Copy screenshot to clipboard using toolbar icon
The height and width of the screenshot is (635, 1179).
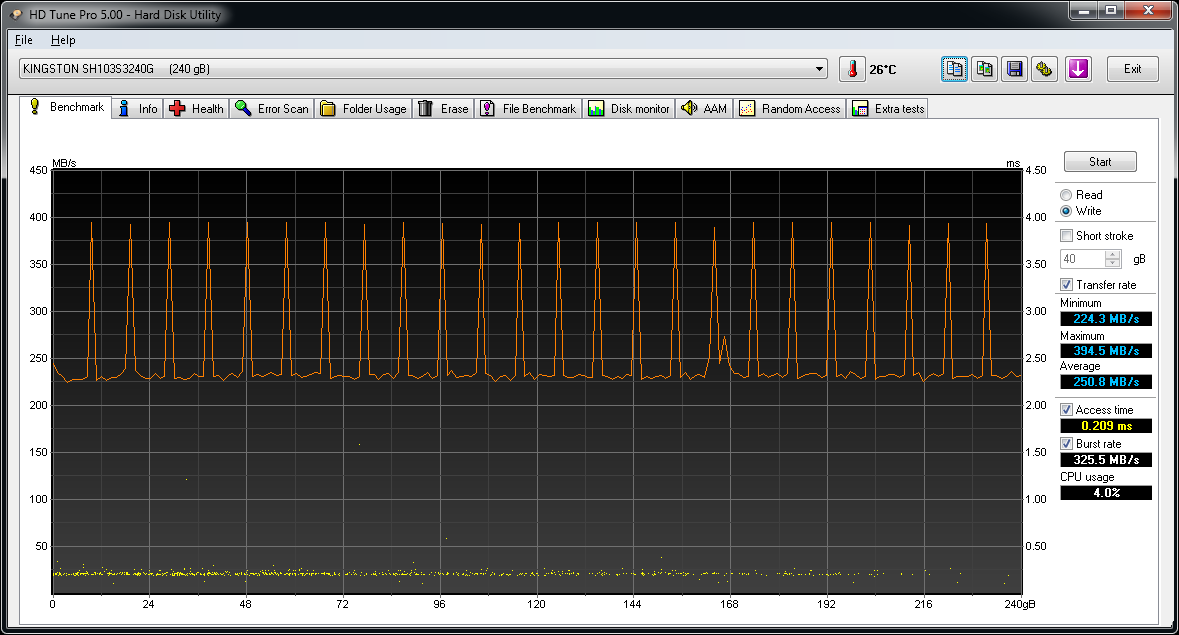click(x=984, y=69)
